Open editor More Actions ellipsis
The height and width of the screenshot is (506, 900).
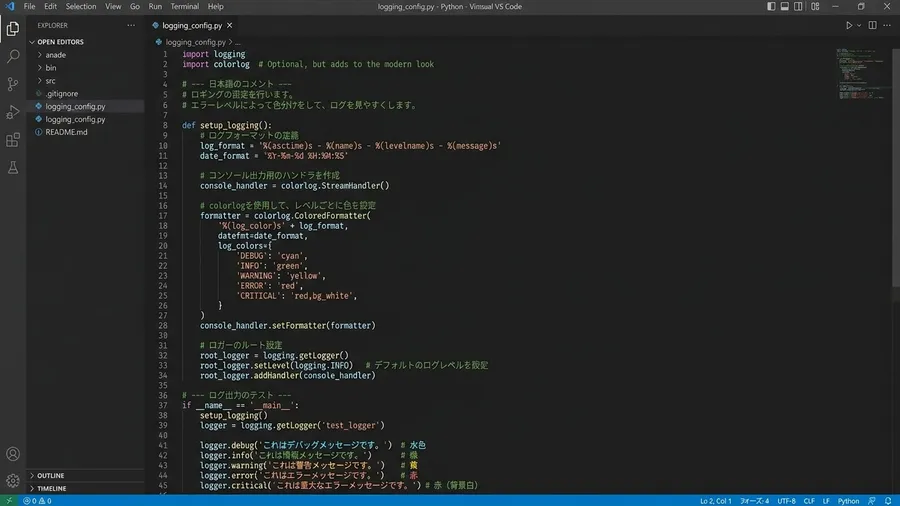[x=887, y=25]
